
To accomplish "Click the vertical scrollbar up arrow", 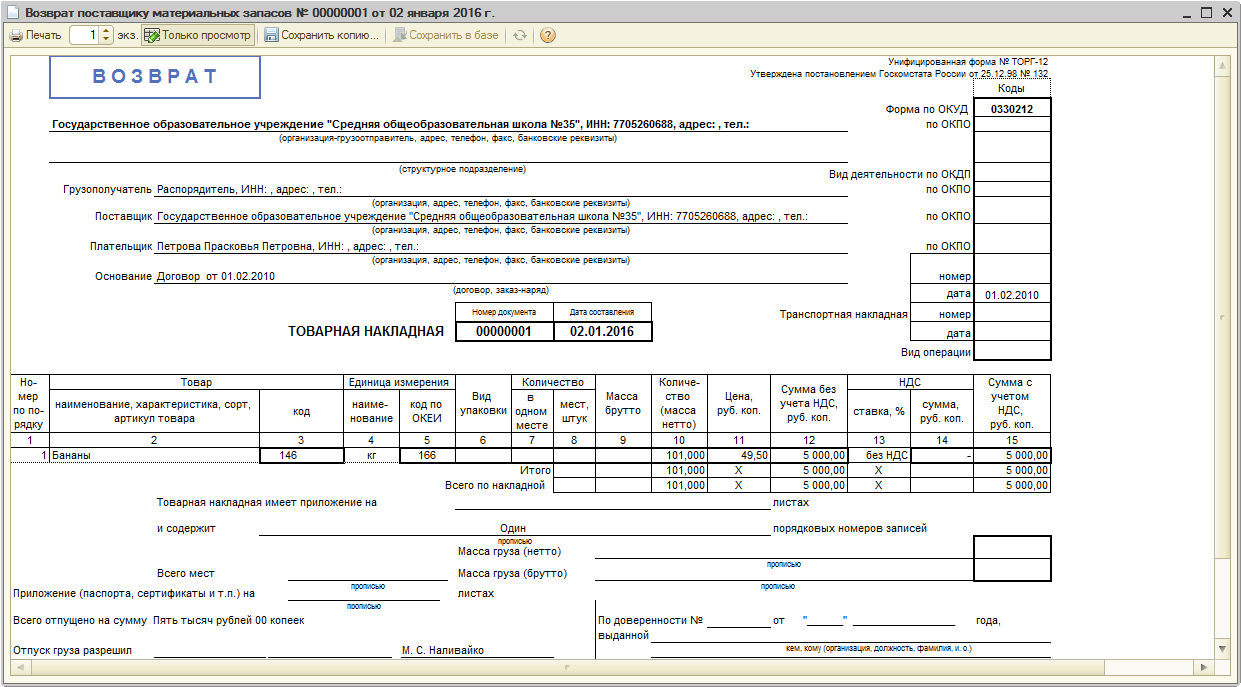I will [x=1222, y=66].
